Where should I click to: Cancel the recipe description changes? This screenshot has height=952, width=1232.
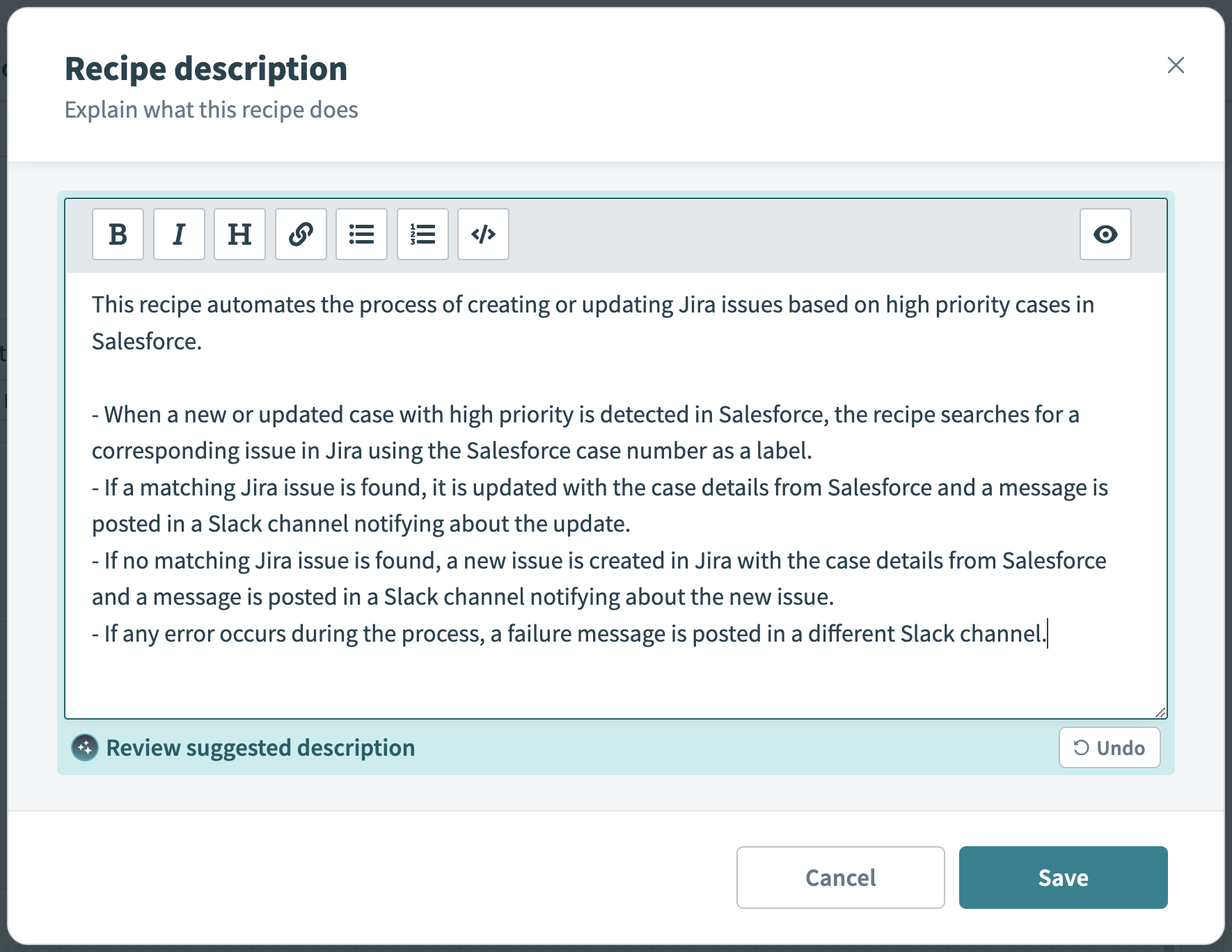pyautogui.click(x=840, y=878)
